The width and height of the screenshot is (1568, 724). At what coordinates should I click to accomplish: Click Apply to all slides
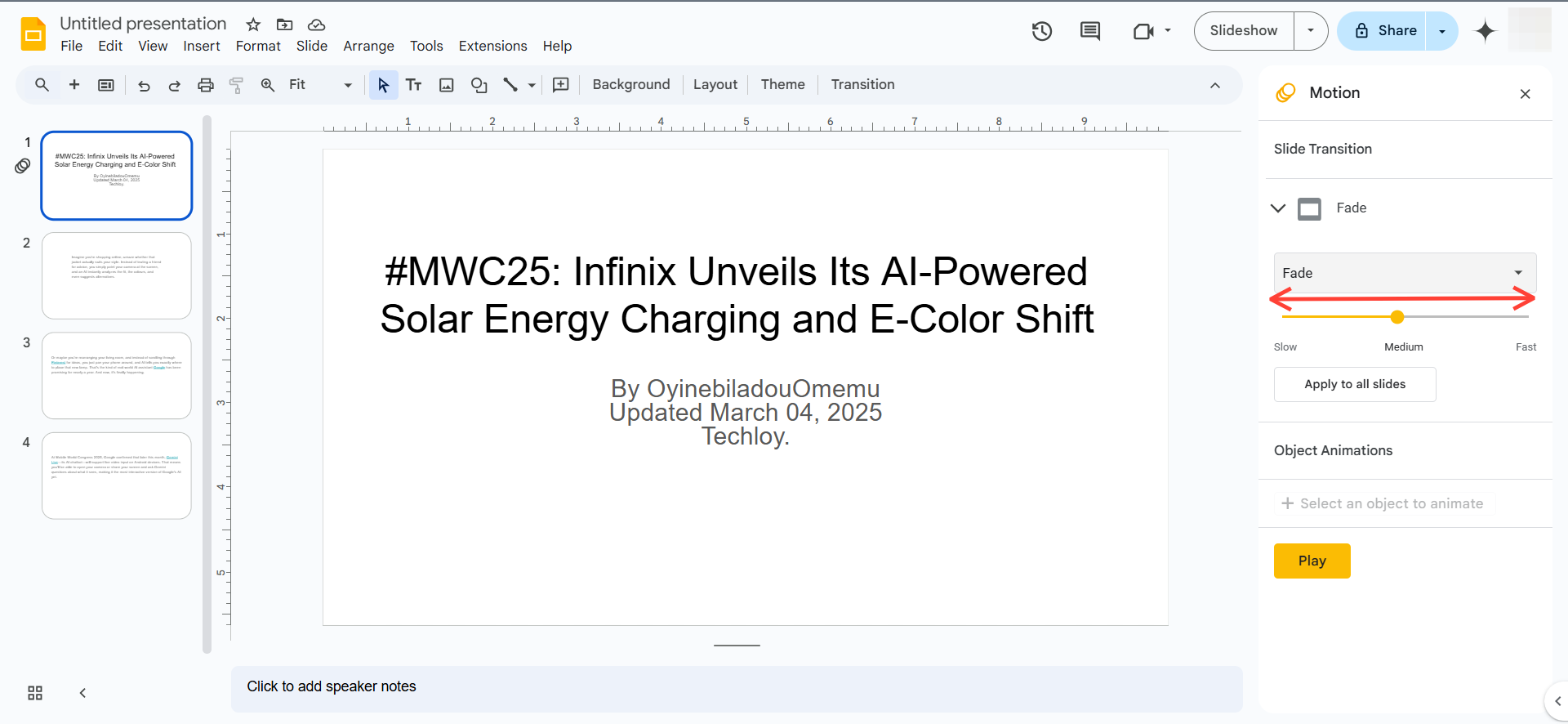(x=1355, y=384)
